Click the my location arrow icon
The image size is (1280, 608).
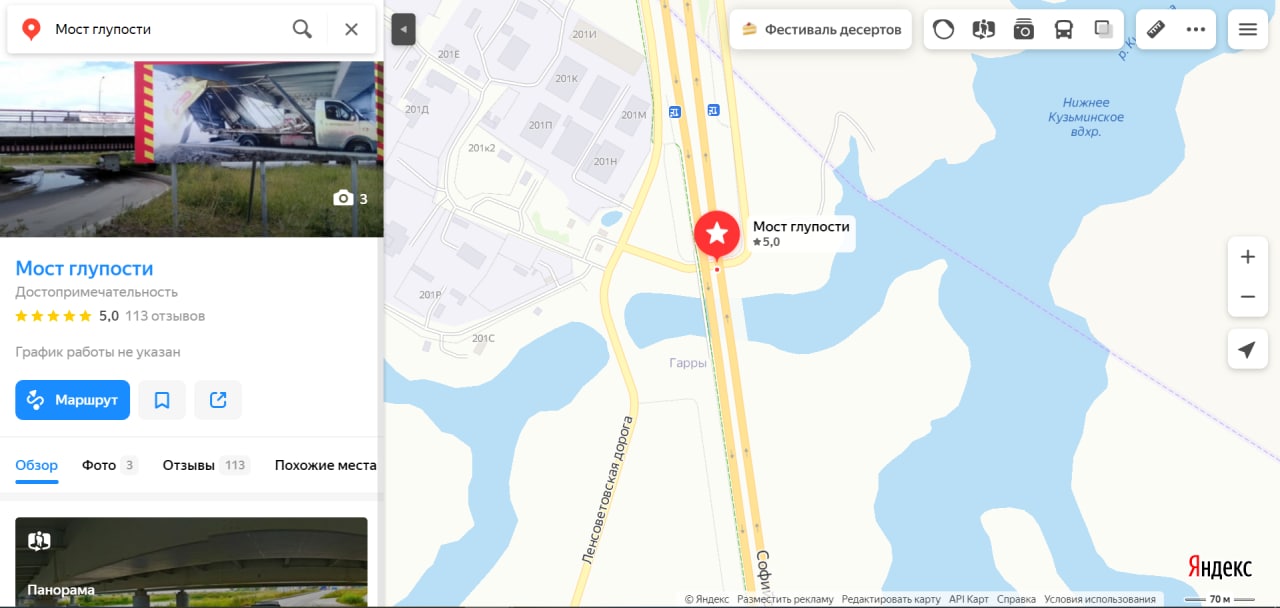click(x=1247, y=349)
